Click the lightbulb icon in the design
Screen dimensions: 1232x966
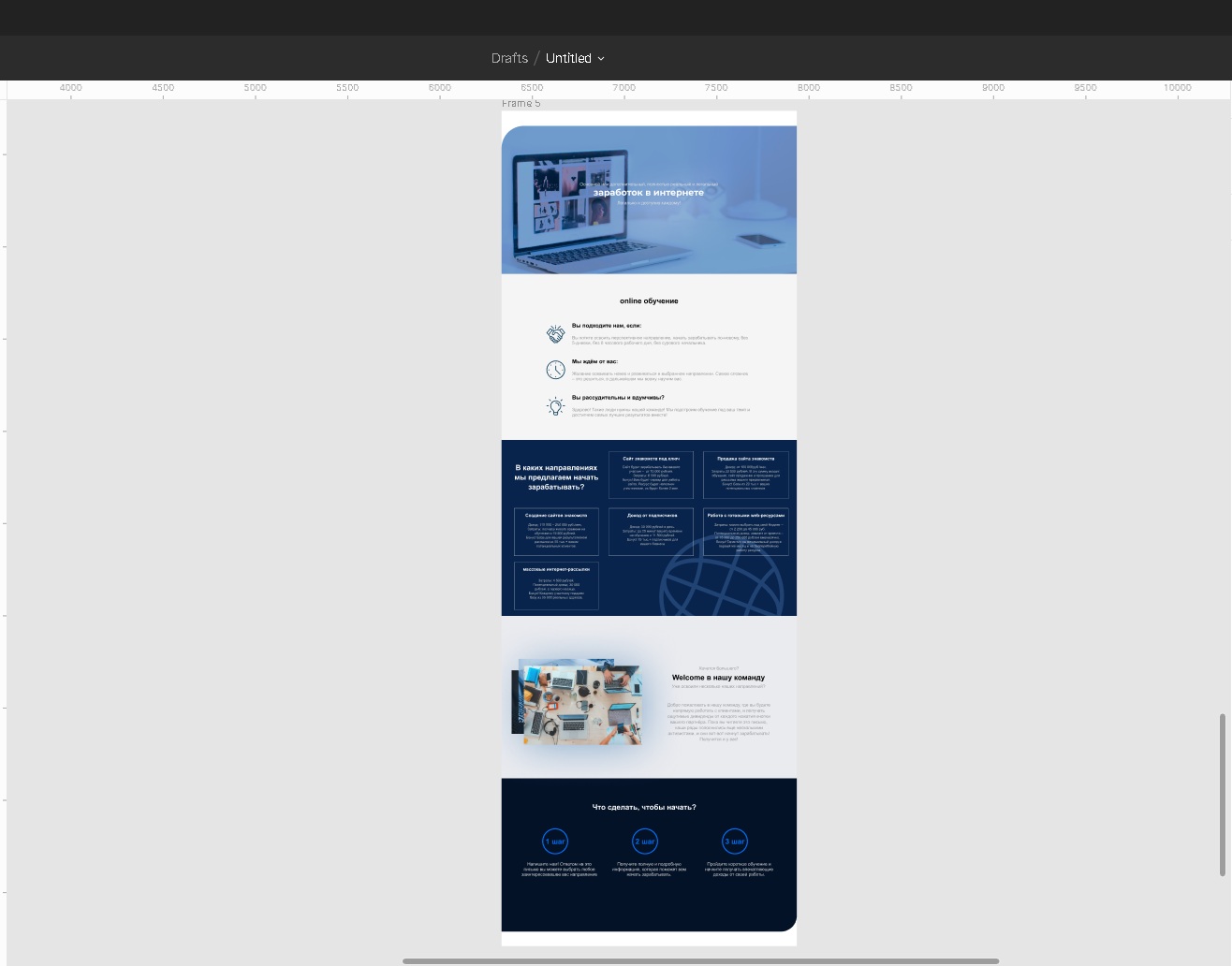click(555, 406)
